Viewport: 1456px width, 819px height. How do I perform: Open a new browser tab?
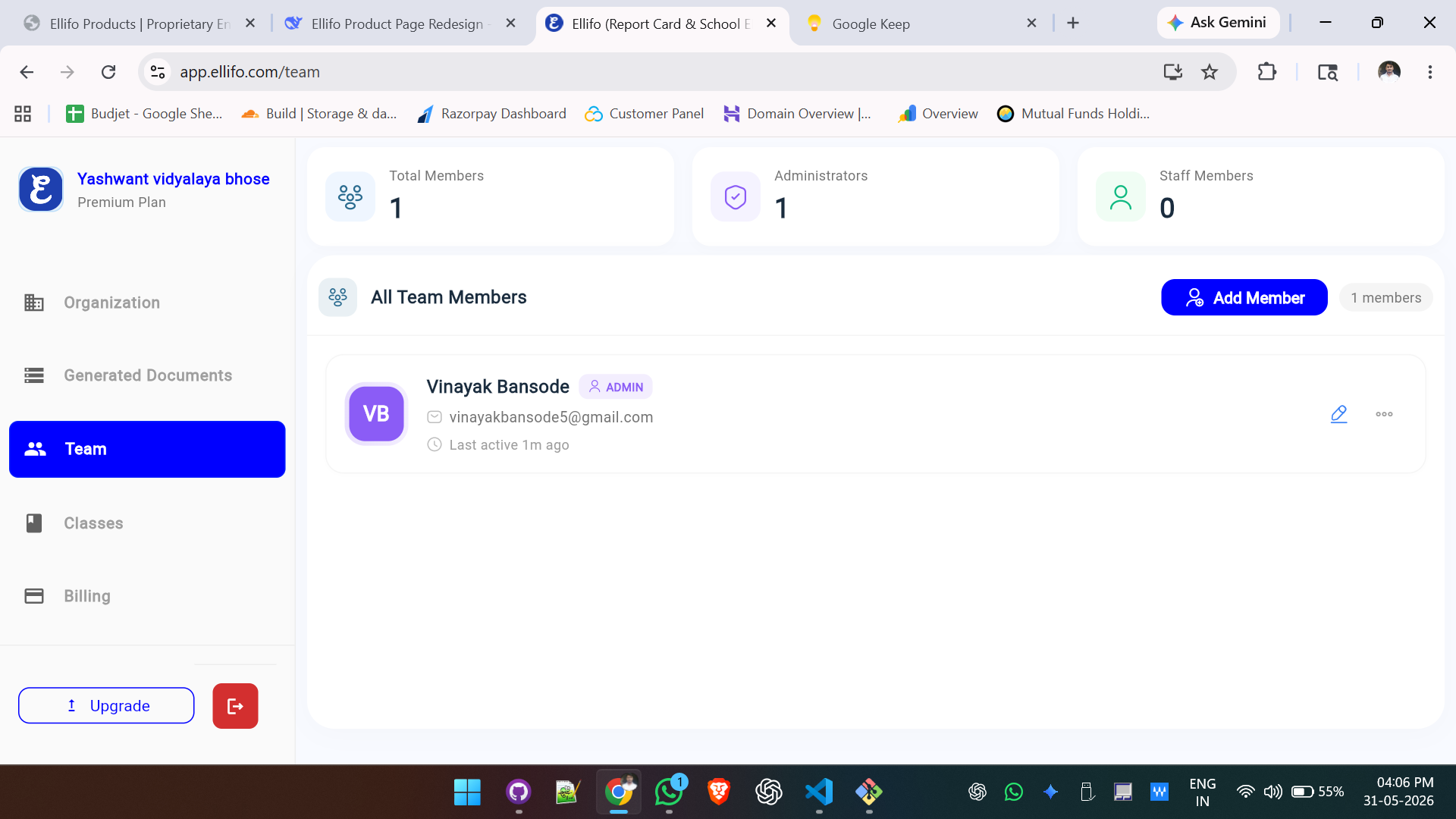click(x=1073, y=24)
